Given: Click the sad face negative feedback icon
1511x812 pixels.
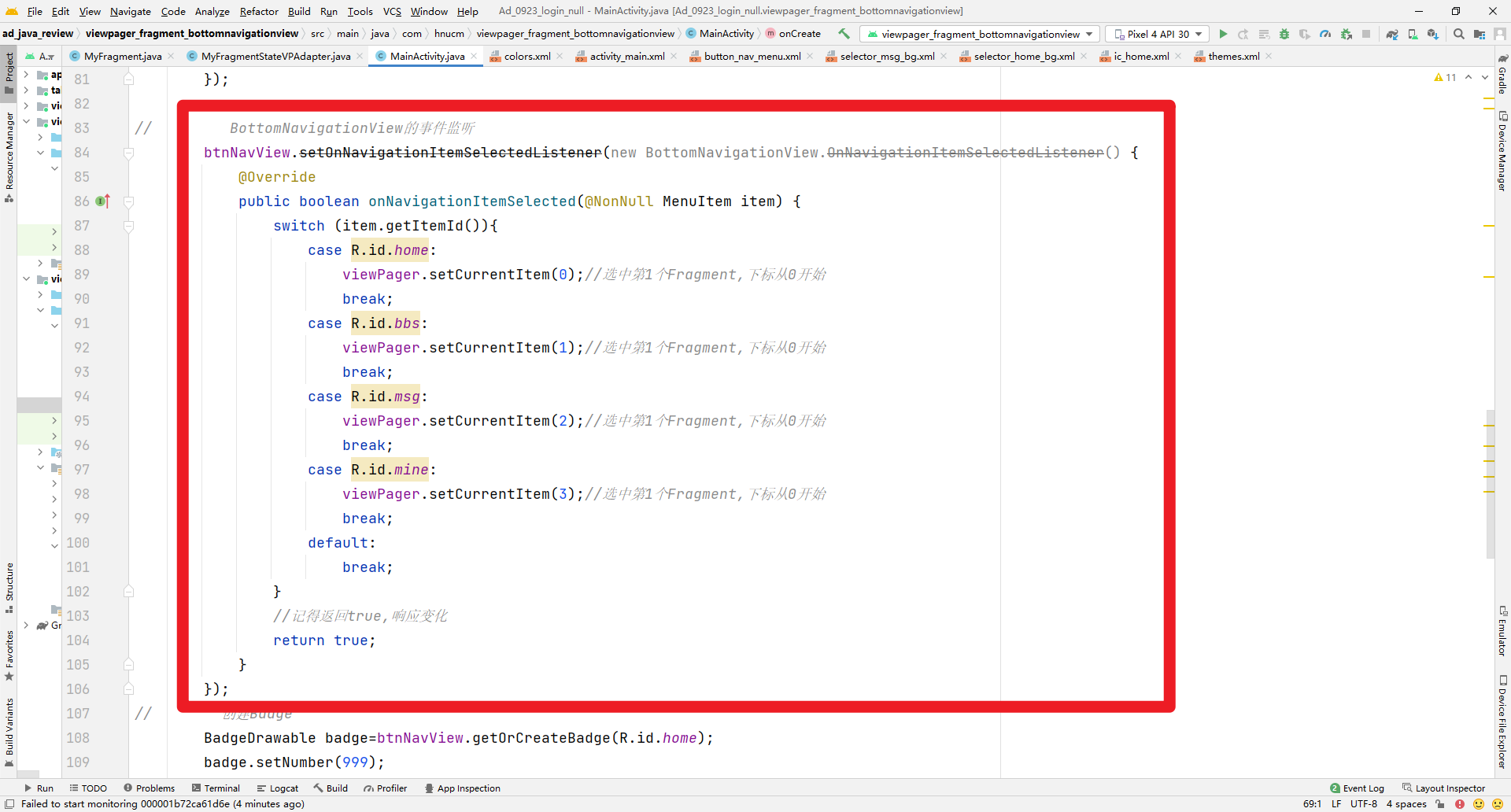Looking at the screenshot, I should 1498,804.
